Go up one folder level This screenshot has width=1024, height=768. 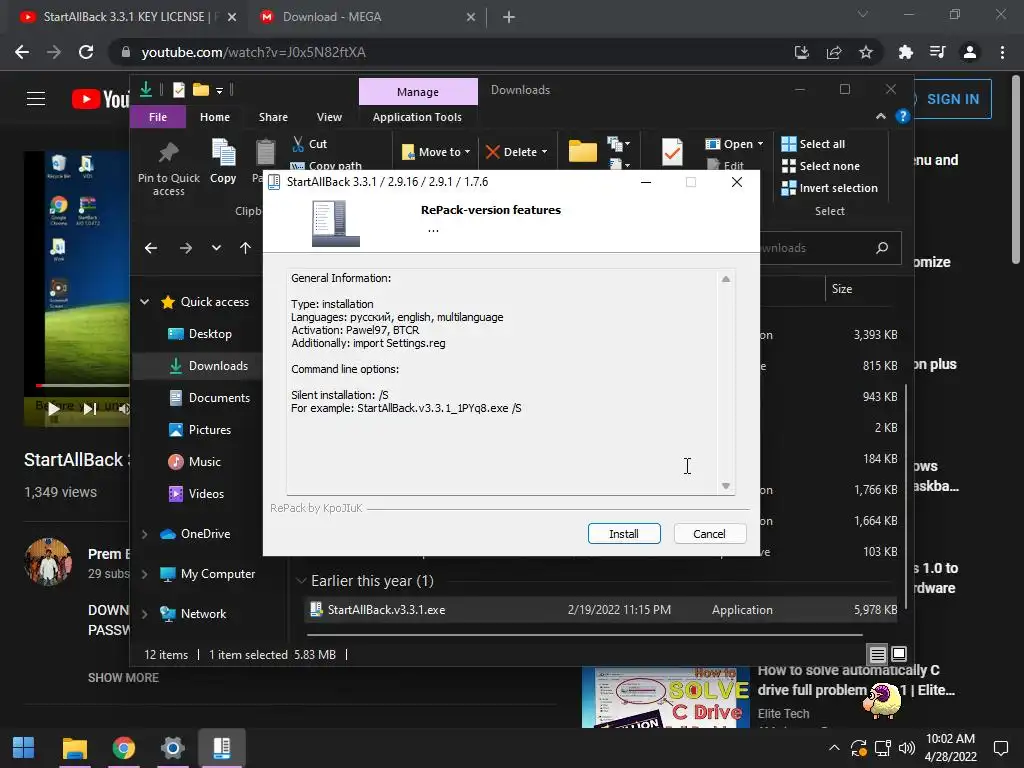click(245, 248)
